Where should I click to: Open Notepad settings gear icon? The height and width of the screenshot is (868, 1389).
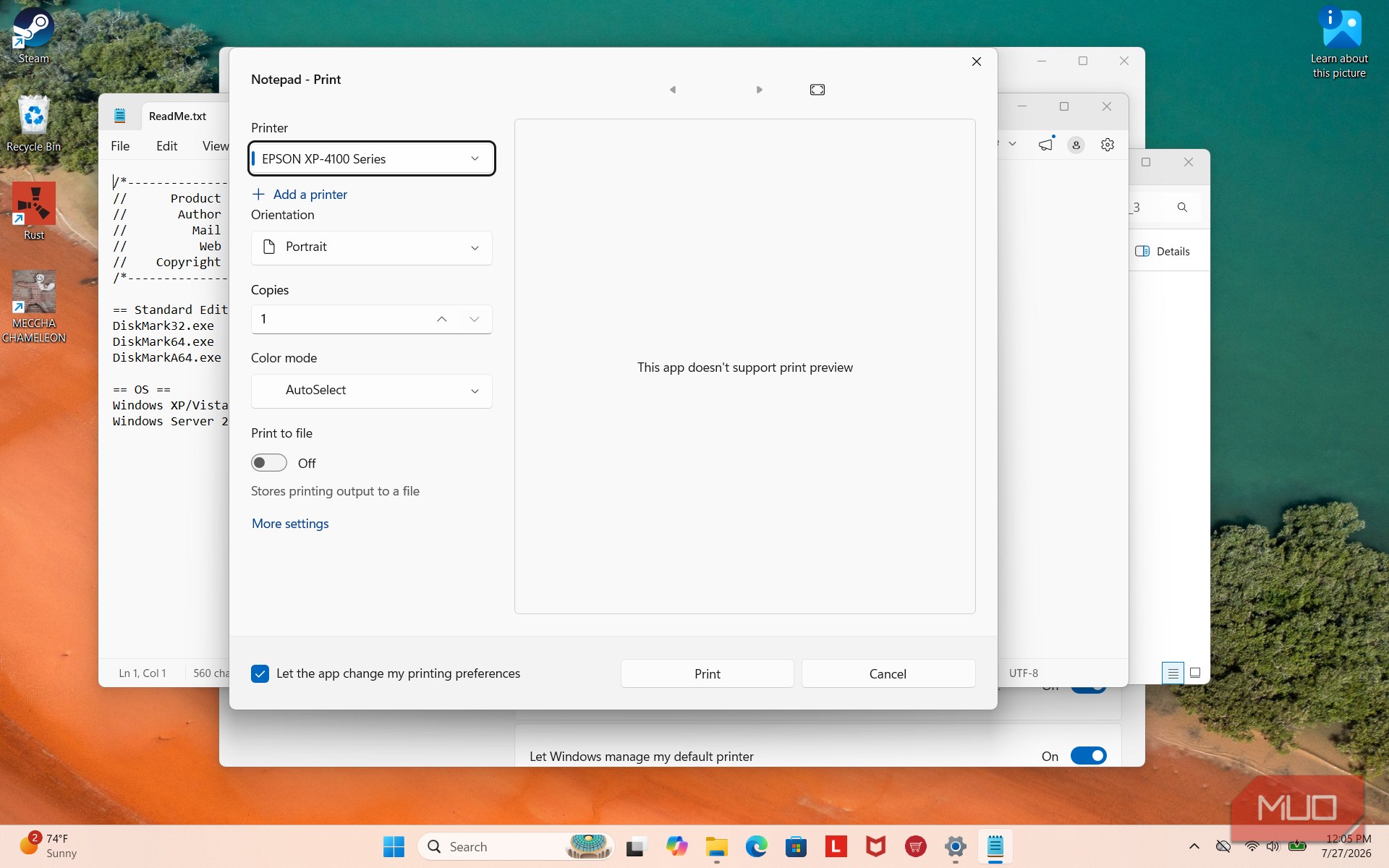point(1108,145)
